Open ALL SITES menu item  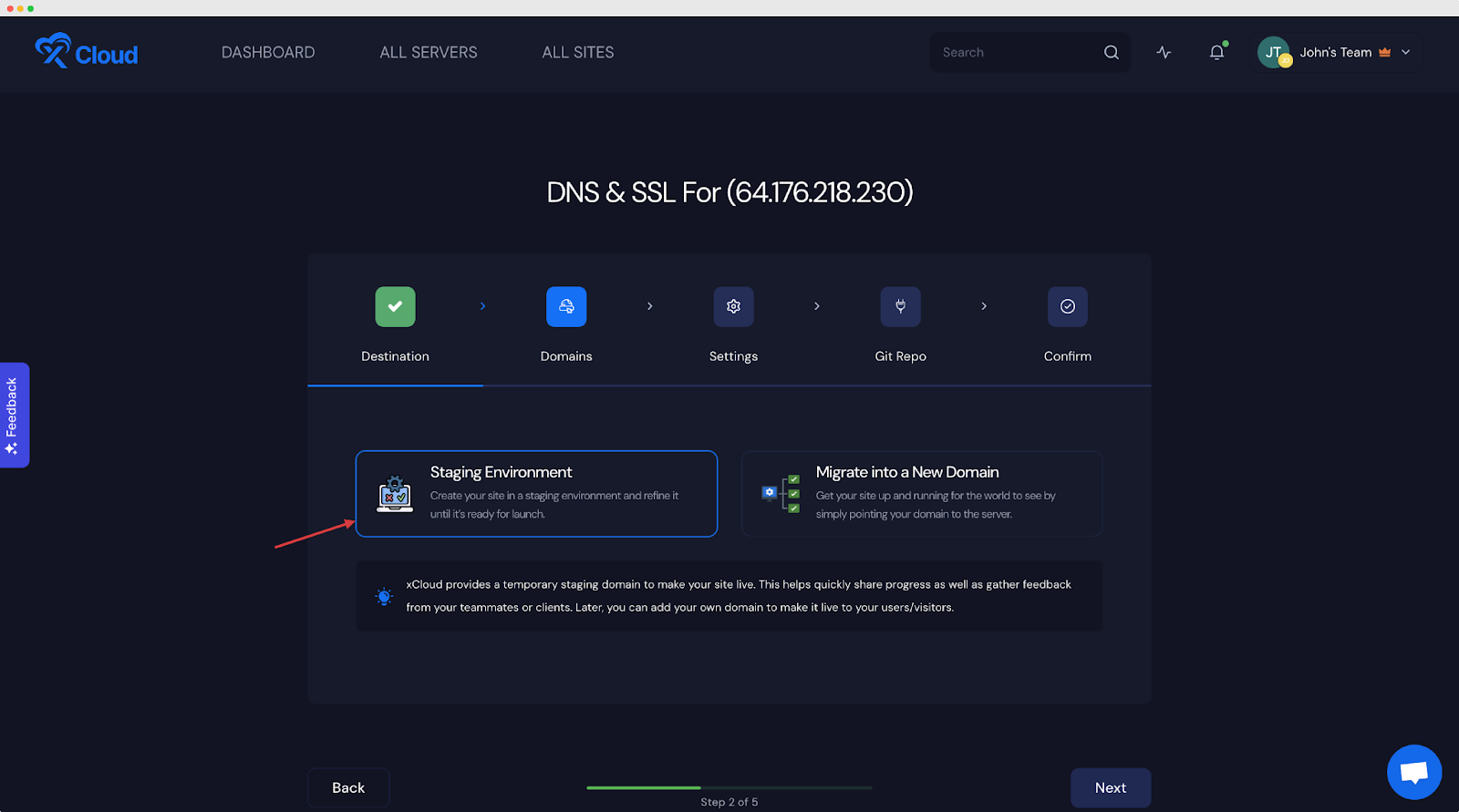click(x=578, y=53)
